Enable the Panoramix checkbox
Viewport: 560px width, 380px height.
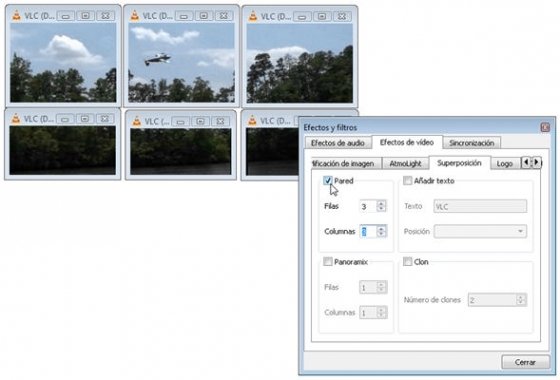[x=328, y=262]
